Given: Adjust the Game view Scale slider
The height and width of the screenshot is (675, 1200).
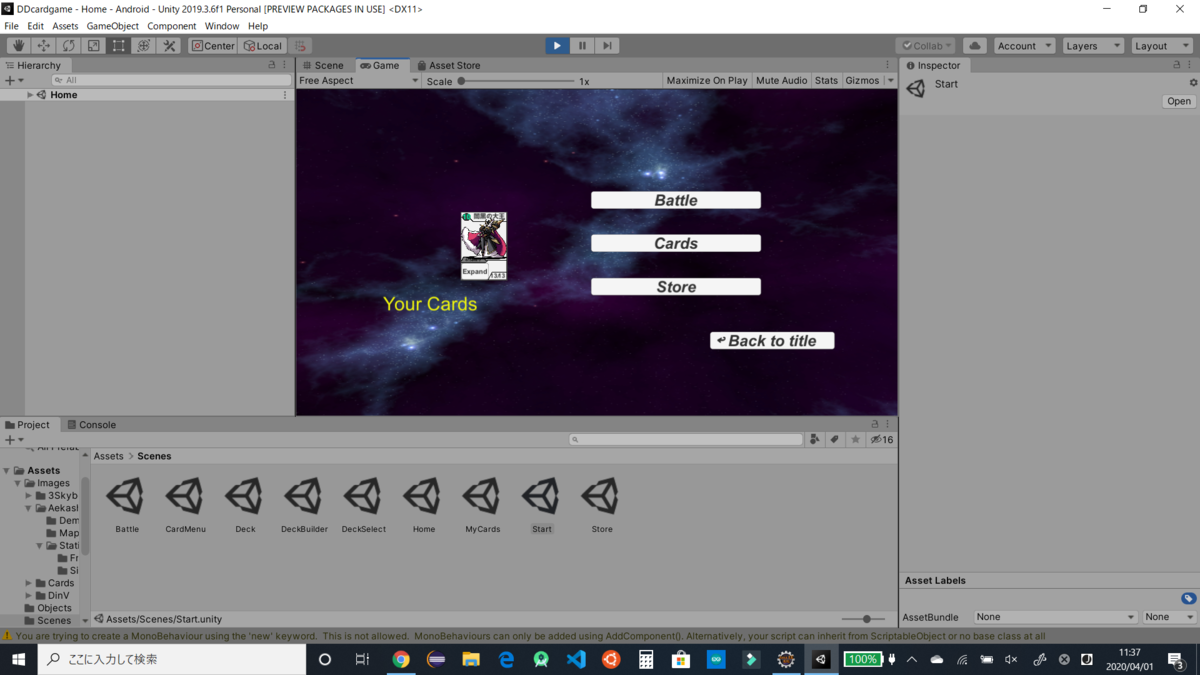Looking at the screenshot, I should pyautogui.click(x=515, y=81).
